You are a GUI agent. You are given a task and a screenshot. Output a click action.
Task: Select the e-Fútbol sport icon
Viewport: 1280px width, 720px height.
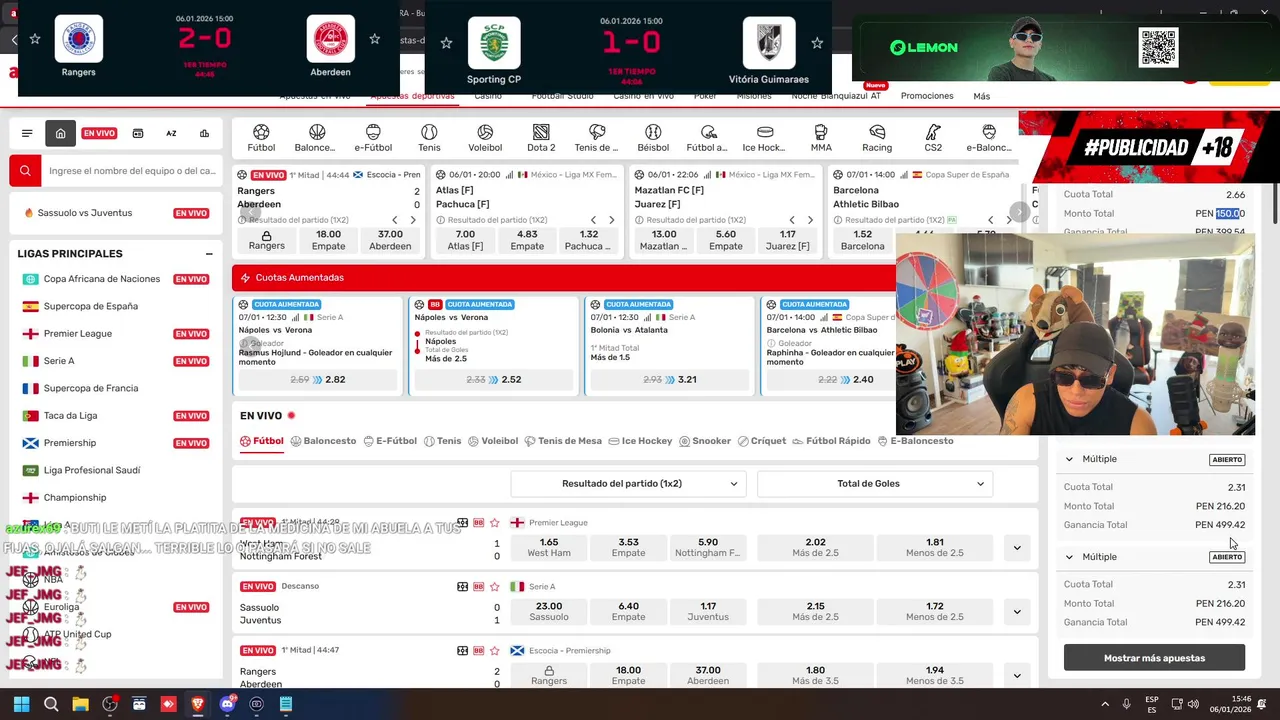click(373, 138)
